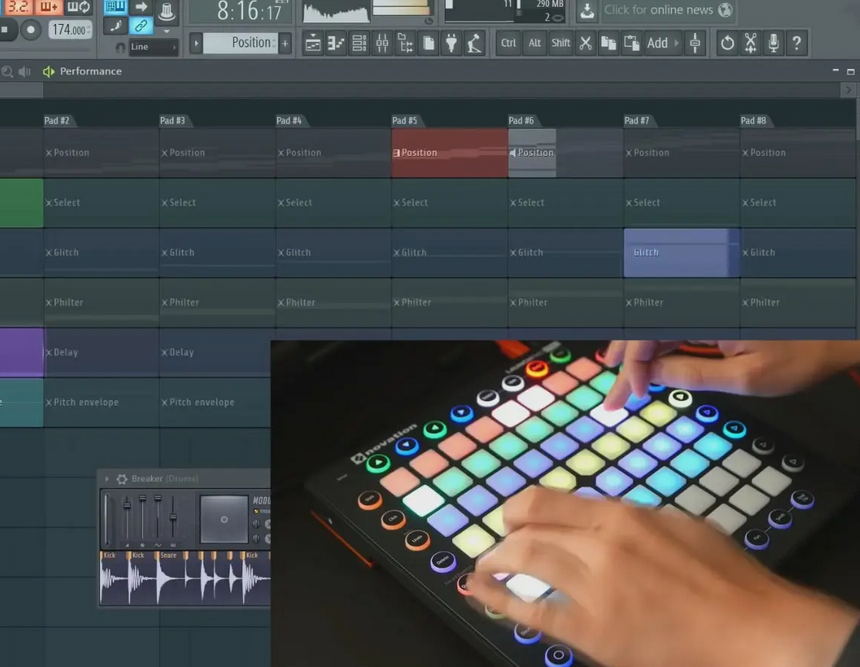Image resolution: width=860 pixels, height=667 pixels.
Task: Toggle the 3.2 recording countdown
Action: pos(18,7)
